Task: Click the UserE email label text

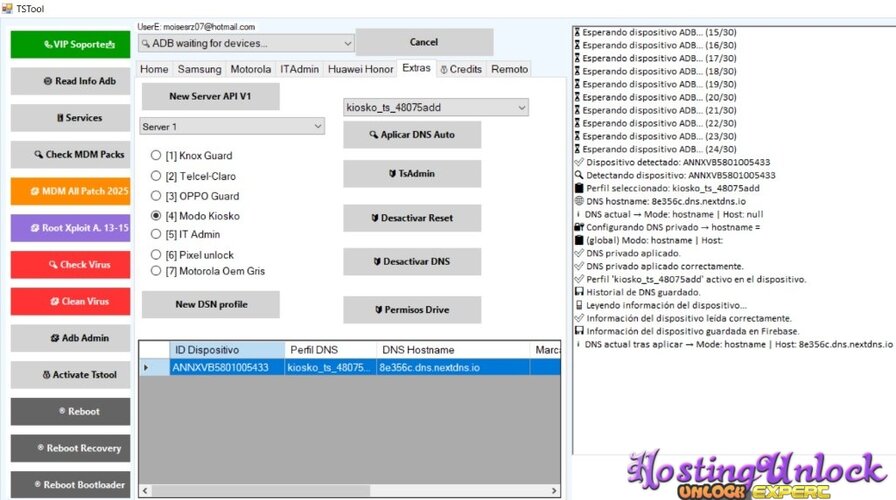Action: pos(196,27)
